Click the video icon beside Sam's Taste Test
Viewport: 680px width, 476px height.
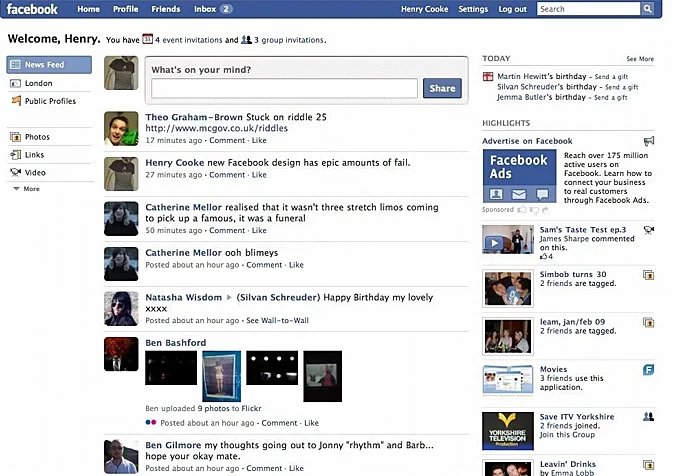[649, 230]
